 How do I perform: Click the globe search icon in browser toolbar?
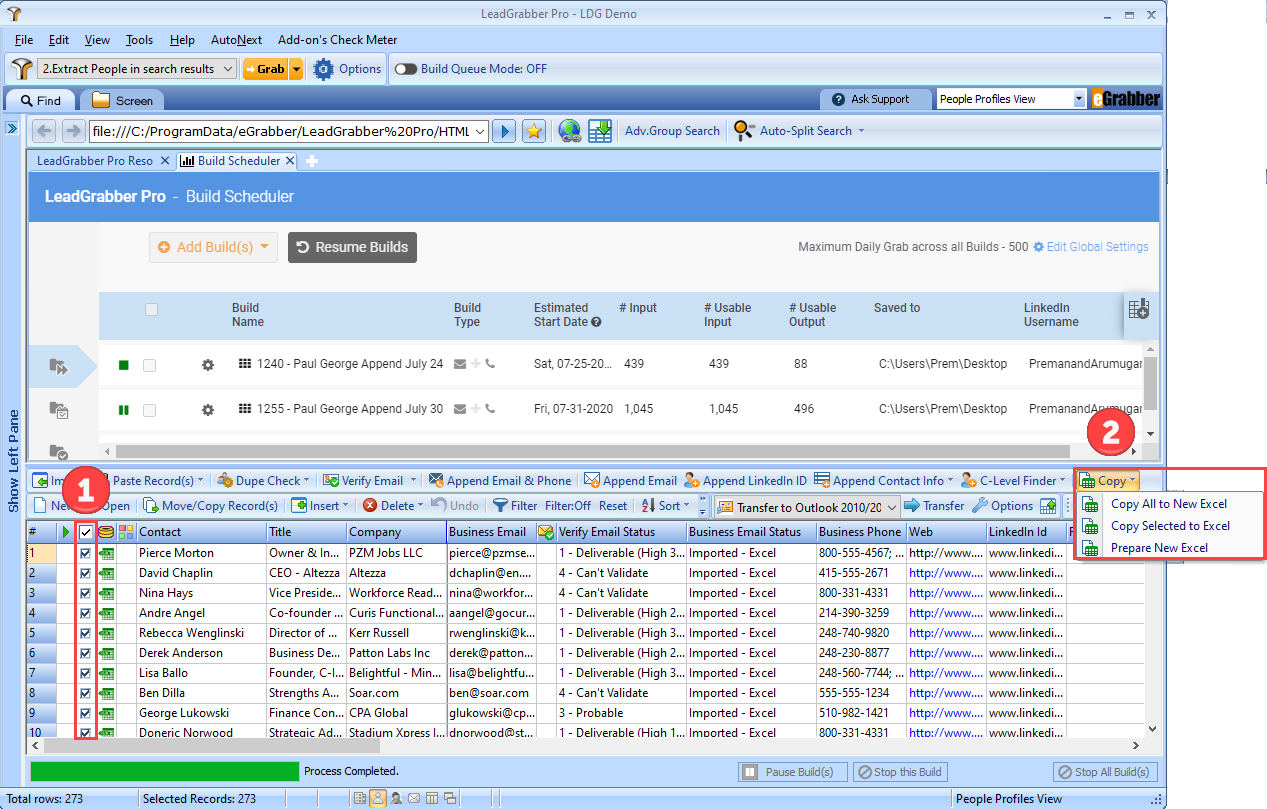point(570,131)
